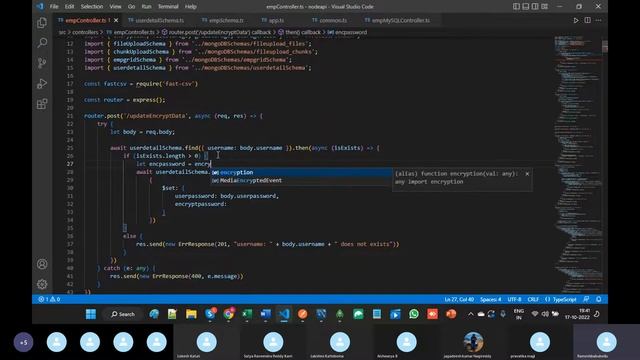The width and height of the screenshot is (640, 360).
Task: Click the controllers breadcrumb segment
Action: (85, 32)
